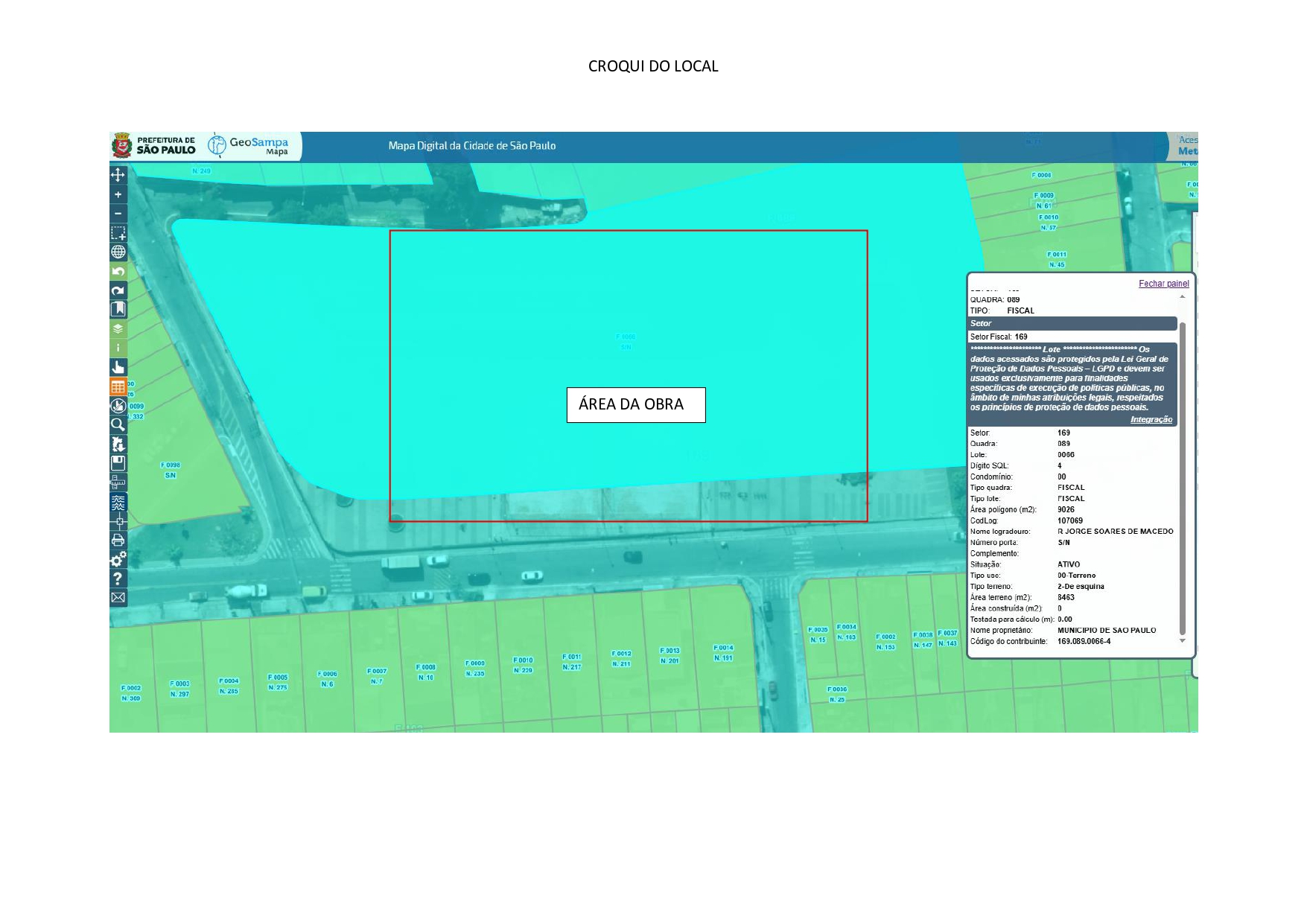Click the scrollbar up arrow in info panel
1307x924 pixels.
[1182, 297]
